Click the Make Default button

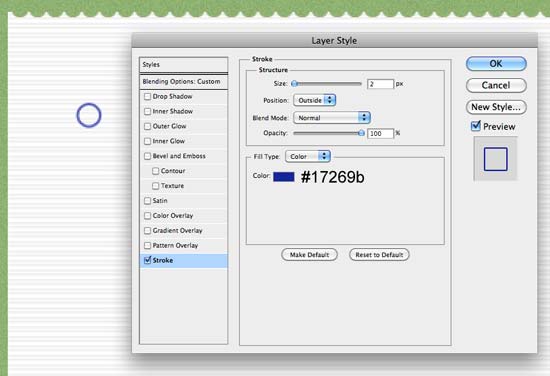coord(309,255)
